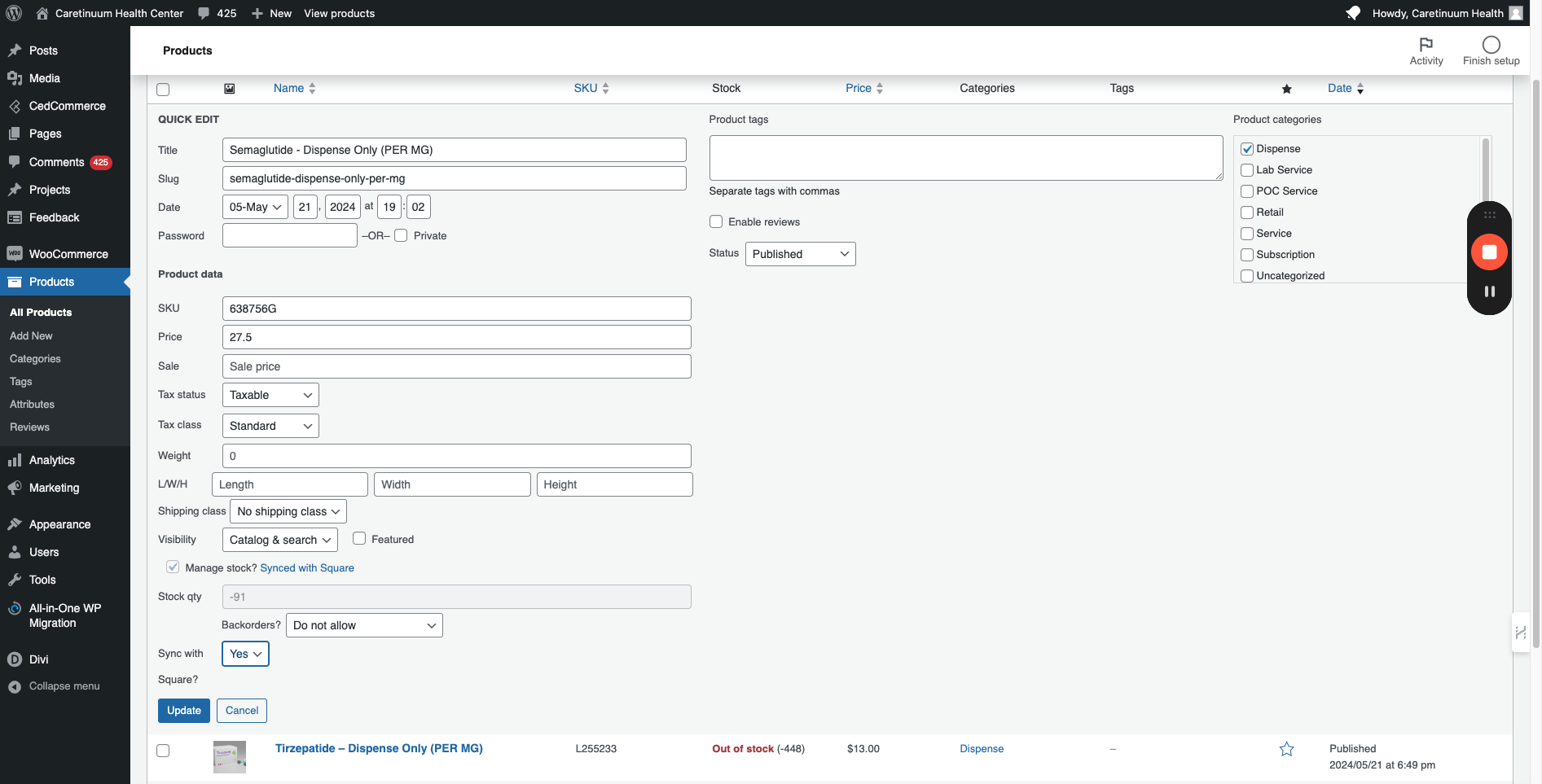Click the All-in-One WP Migration icon

pos(15,608)
